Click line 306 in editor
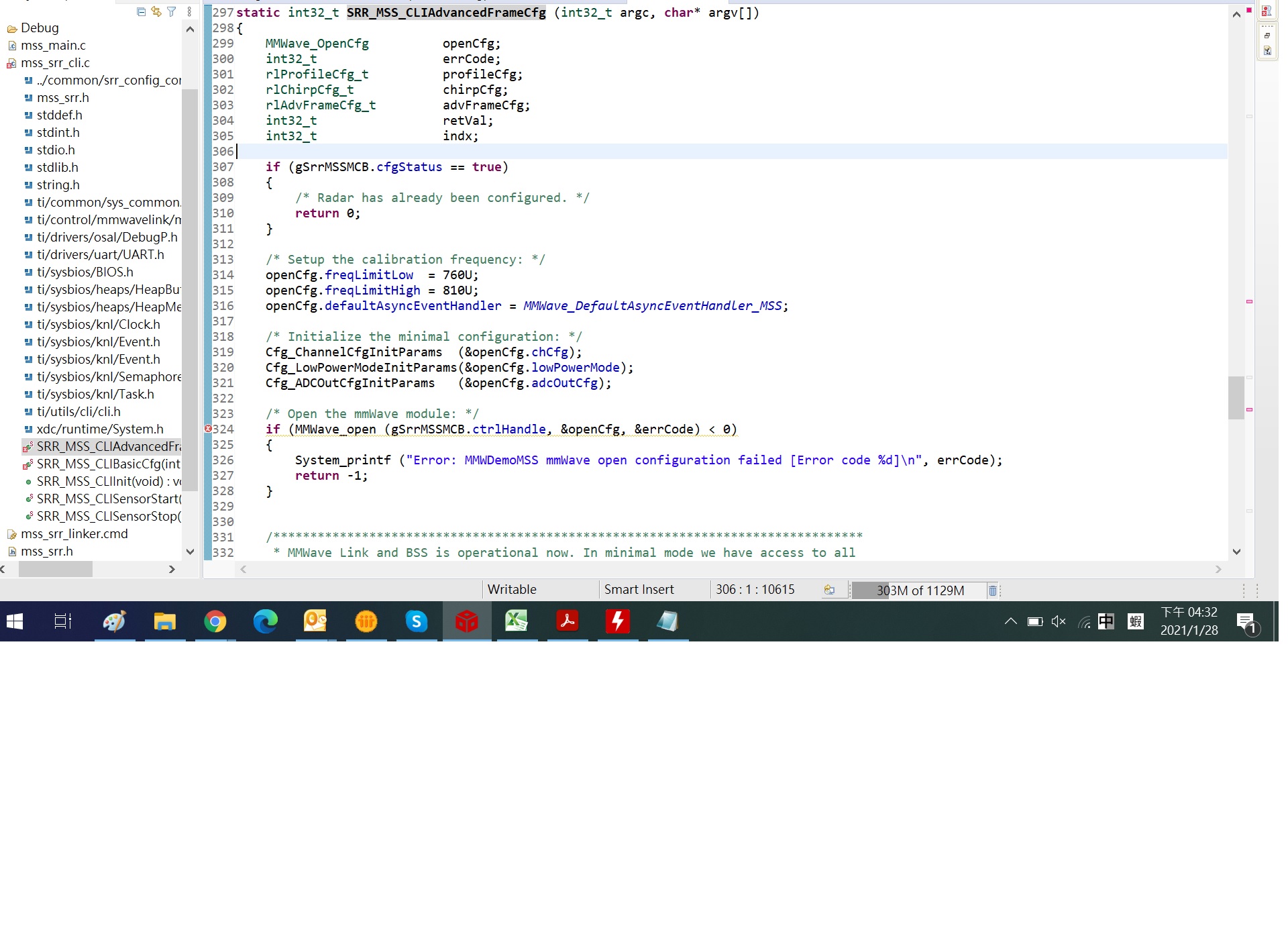The height and width of the screenshot is (934, 1288). coord(731,152)
